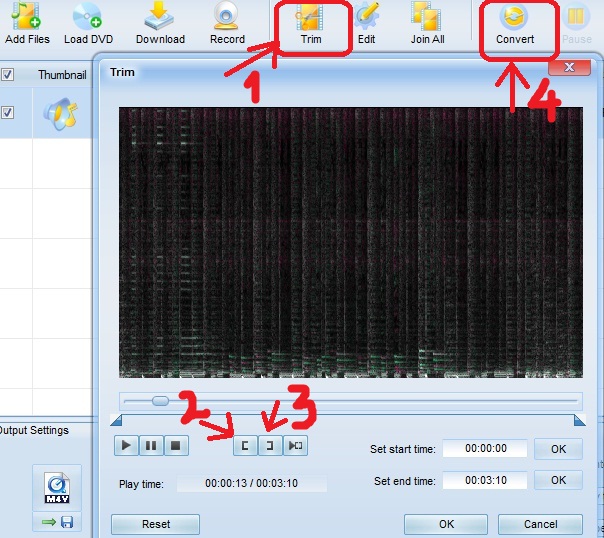The image size is (604, 538).
Task: Click the Reset button
Action: coord(156,524)
